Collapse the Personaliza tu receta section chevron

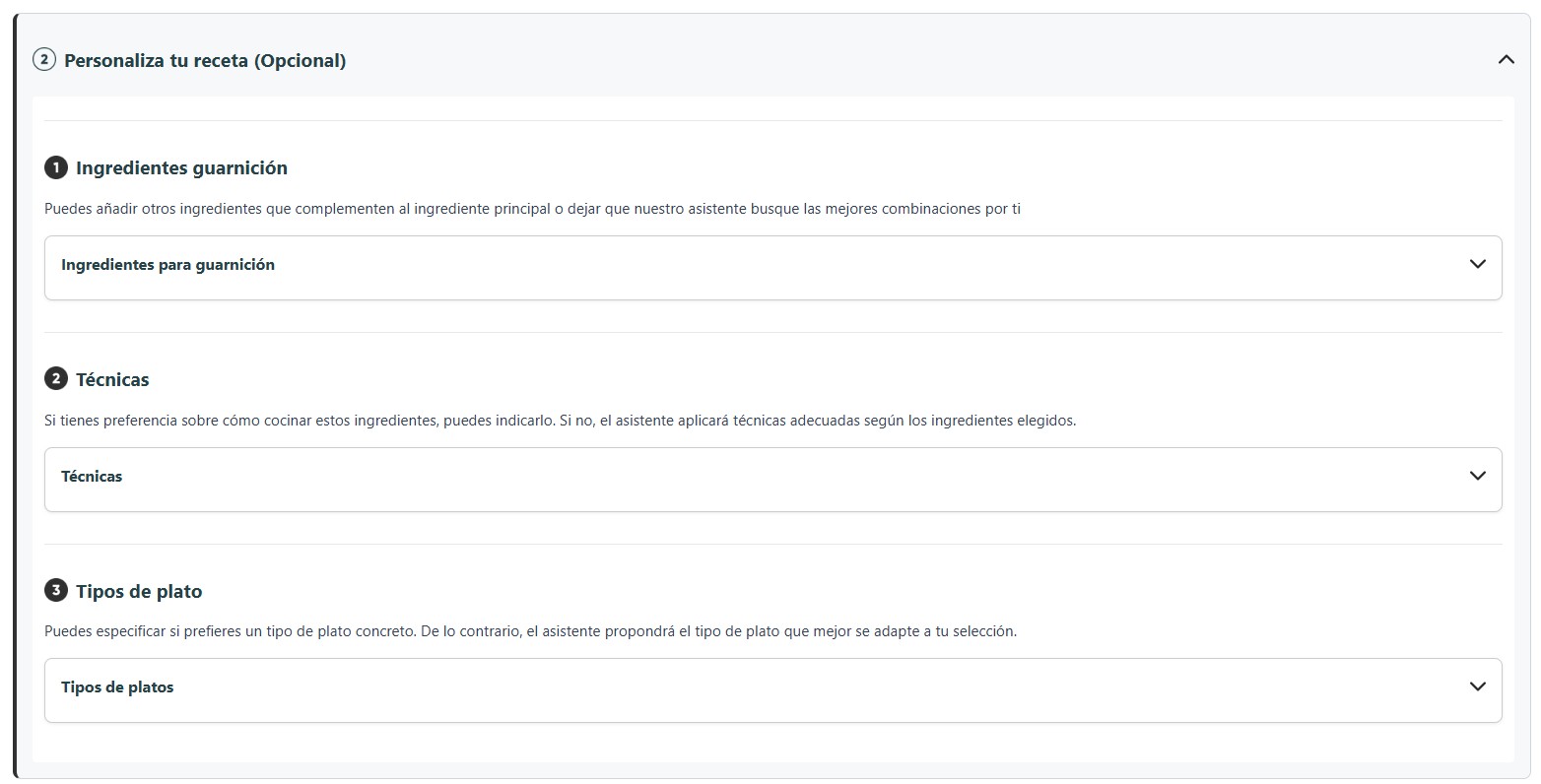pos(1506,60)
